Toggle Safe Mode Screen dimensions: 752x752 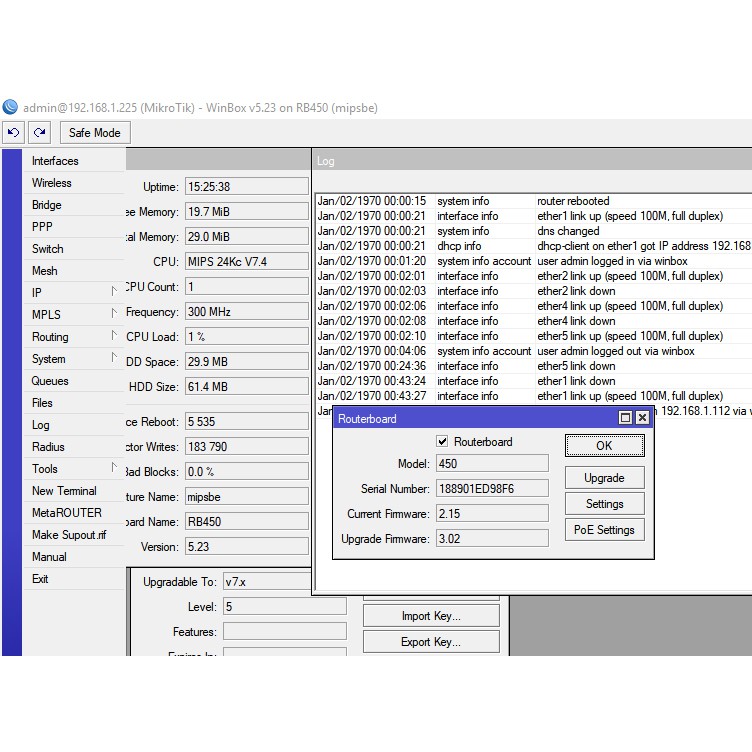click(94, 132)
